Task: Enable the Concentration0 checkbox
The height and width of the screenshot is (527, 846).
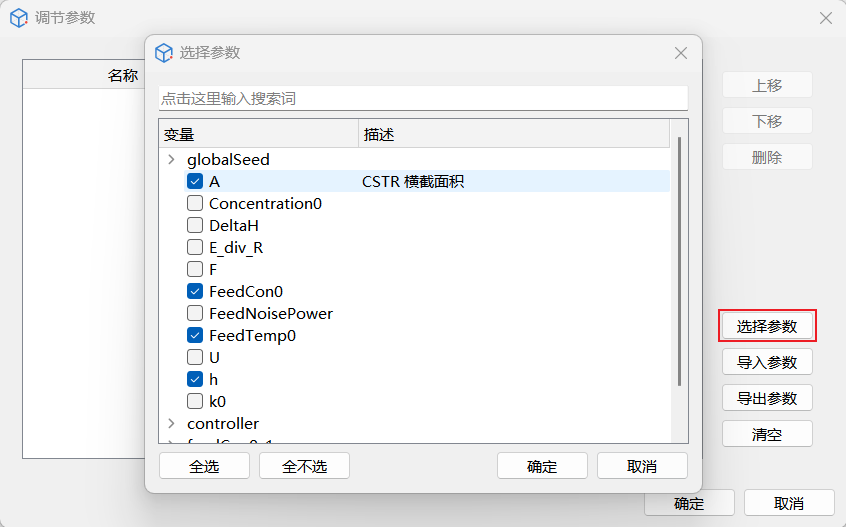Action: pos(195,204)
